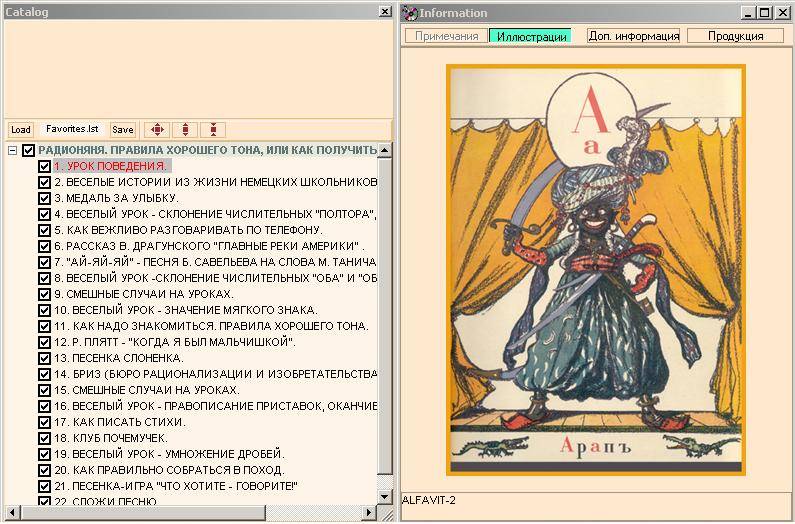Viewport: 795px width, 524px height.
Task: Close the Information window
Action: 782,13
